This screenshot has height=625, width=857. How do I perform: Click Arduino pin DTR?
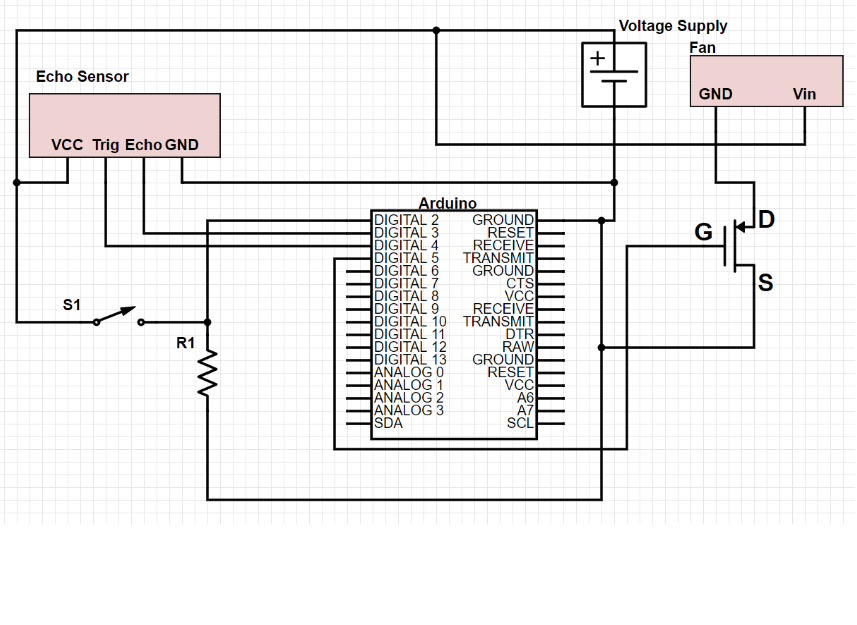520,334
